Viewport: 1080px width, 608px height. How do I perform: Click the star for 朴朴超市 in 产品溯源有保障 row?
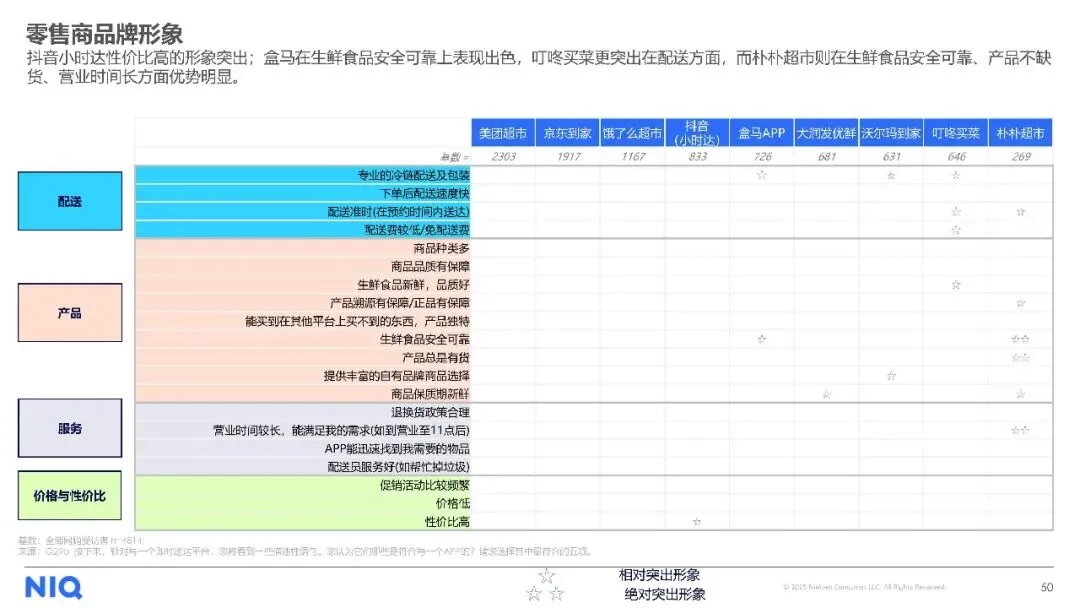pyautogui.click(x=1020, y=303)
